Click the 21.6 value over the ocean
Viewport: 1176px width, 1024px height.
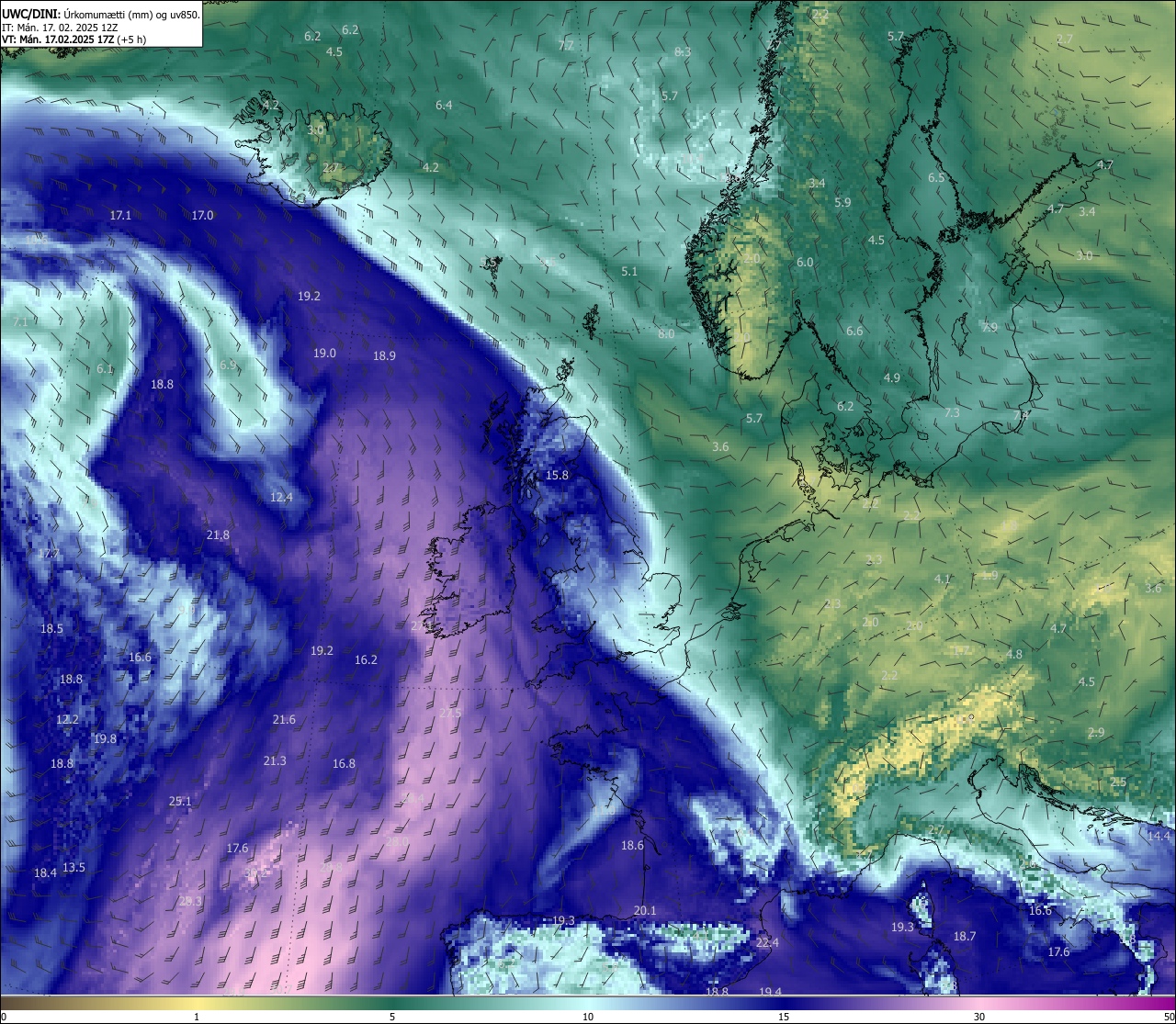[x=284, y=719]
